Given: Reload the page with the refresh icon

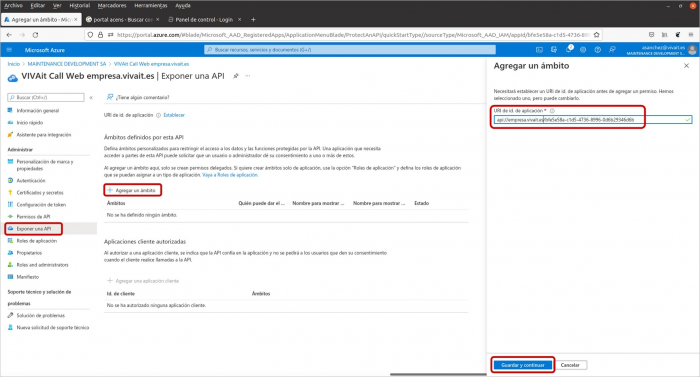Looking at the screenshot, I should coord(35,35).
